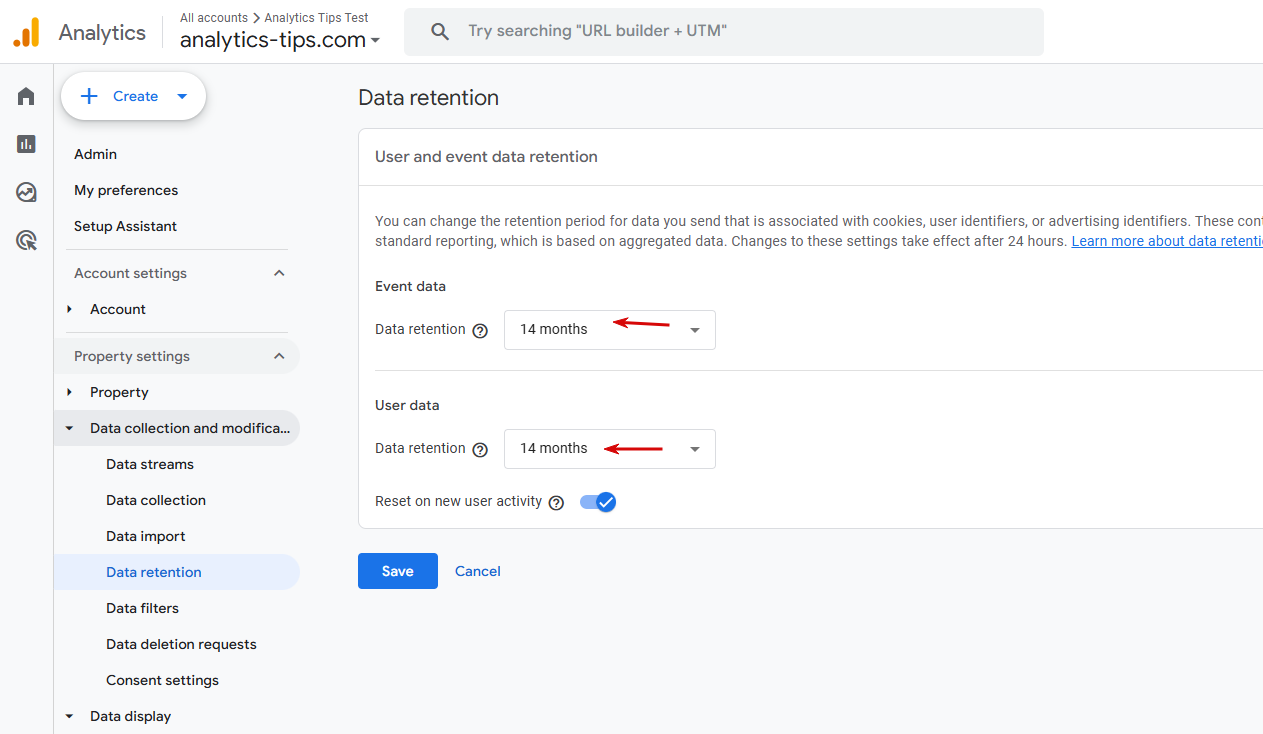Open Data streams in the sidebar

coord(150,464)
